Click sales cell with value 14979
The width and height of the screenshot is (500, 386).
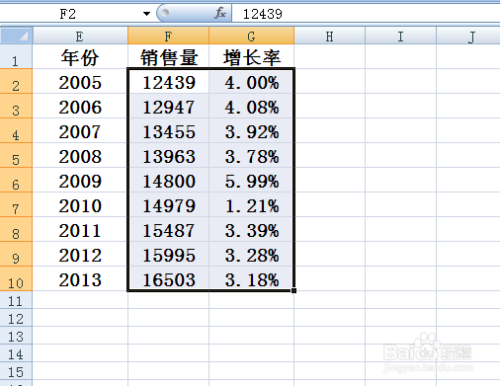(x=168, y=205)
